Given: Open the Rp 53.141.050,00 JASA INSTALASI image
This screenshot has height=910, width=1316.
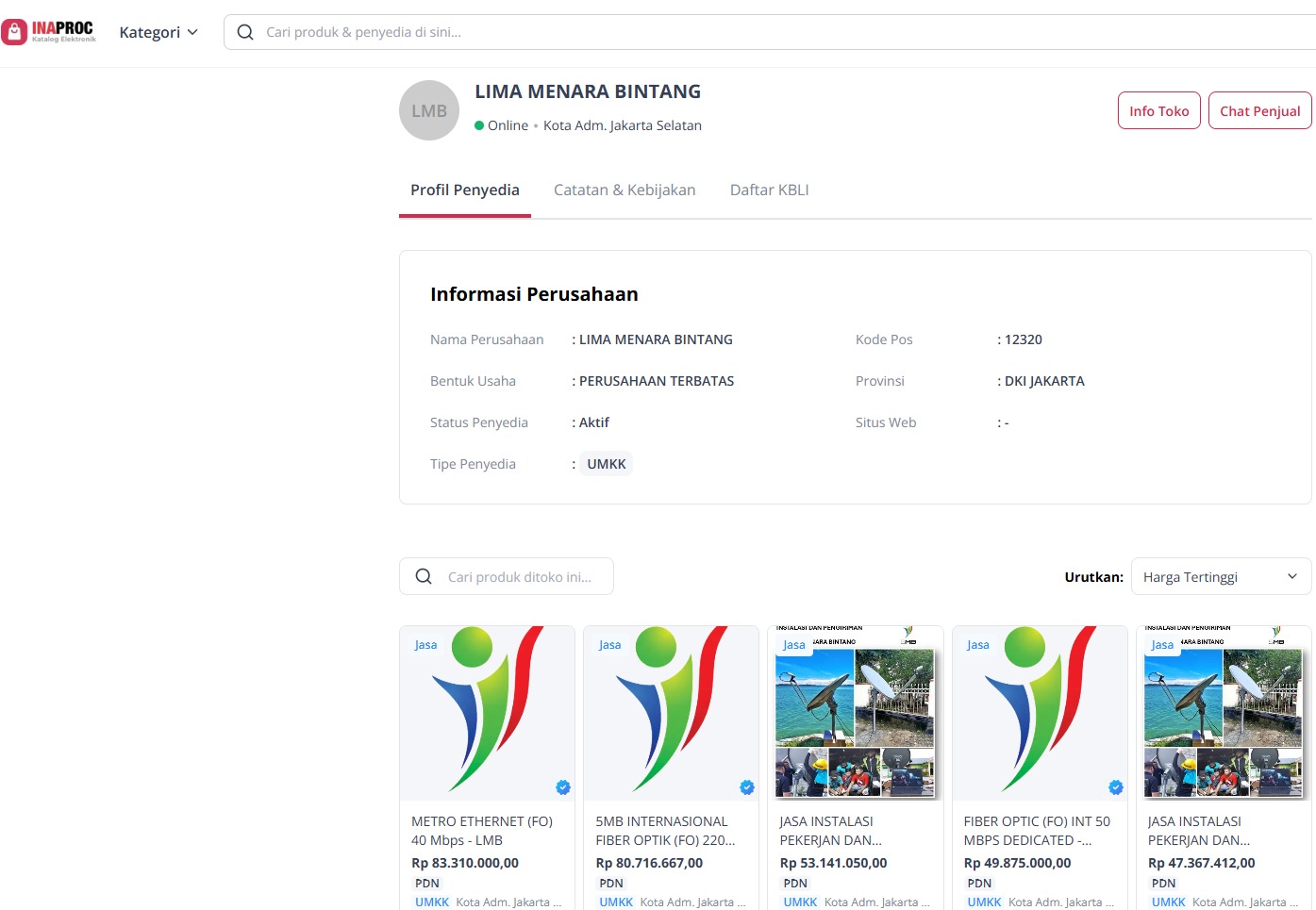Looking at the screenshot, I should point(856,713).
